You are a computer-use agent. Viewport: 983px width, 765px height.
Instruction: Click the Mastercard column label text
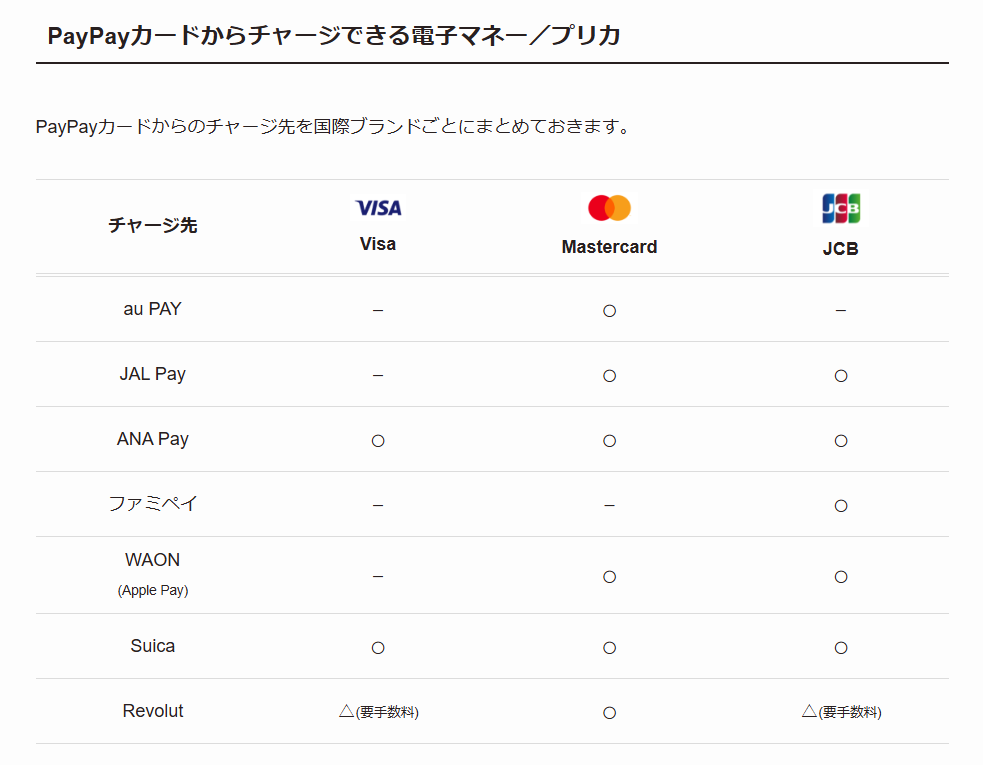[x=609, y=247]
